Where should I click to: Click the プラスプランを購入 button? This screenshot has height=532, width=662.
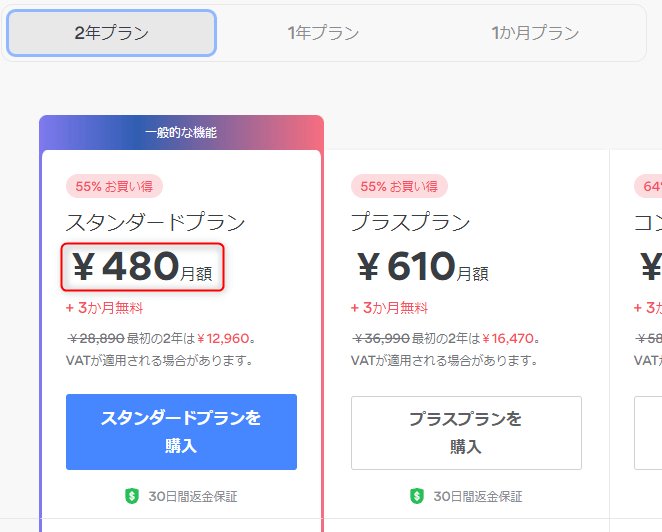(466, 432)
